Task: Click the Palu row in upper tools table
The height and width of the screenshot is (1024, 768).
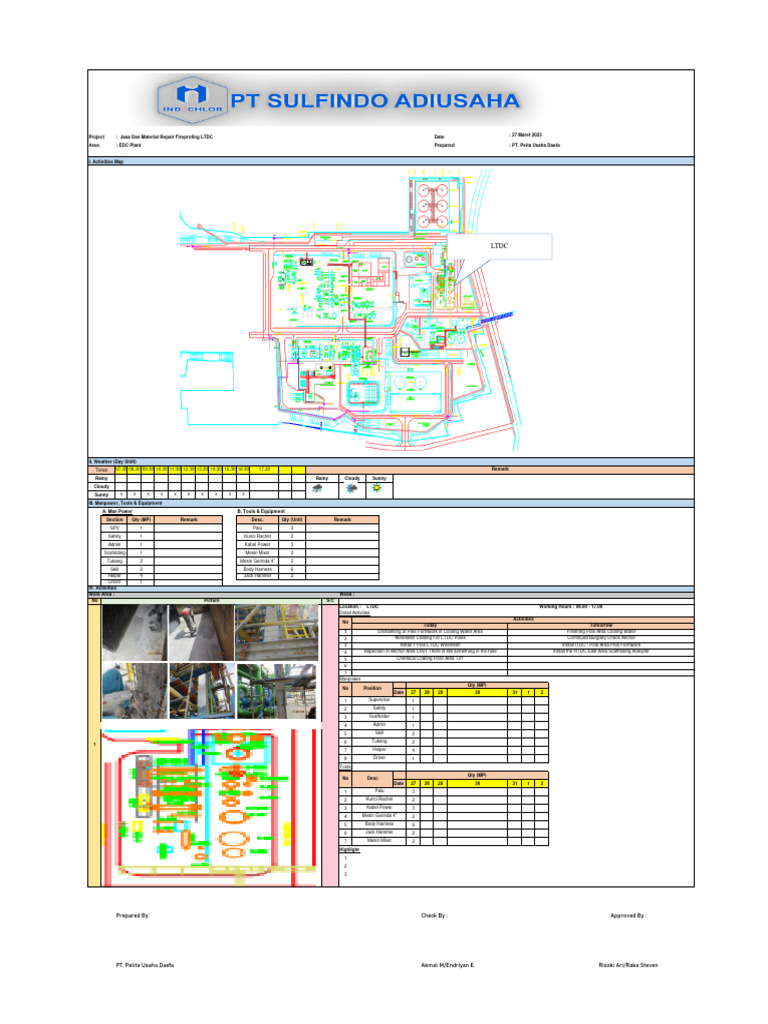Action: 308,528
